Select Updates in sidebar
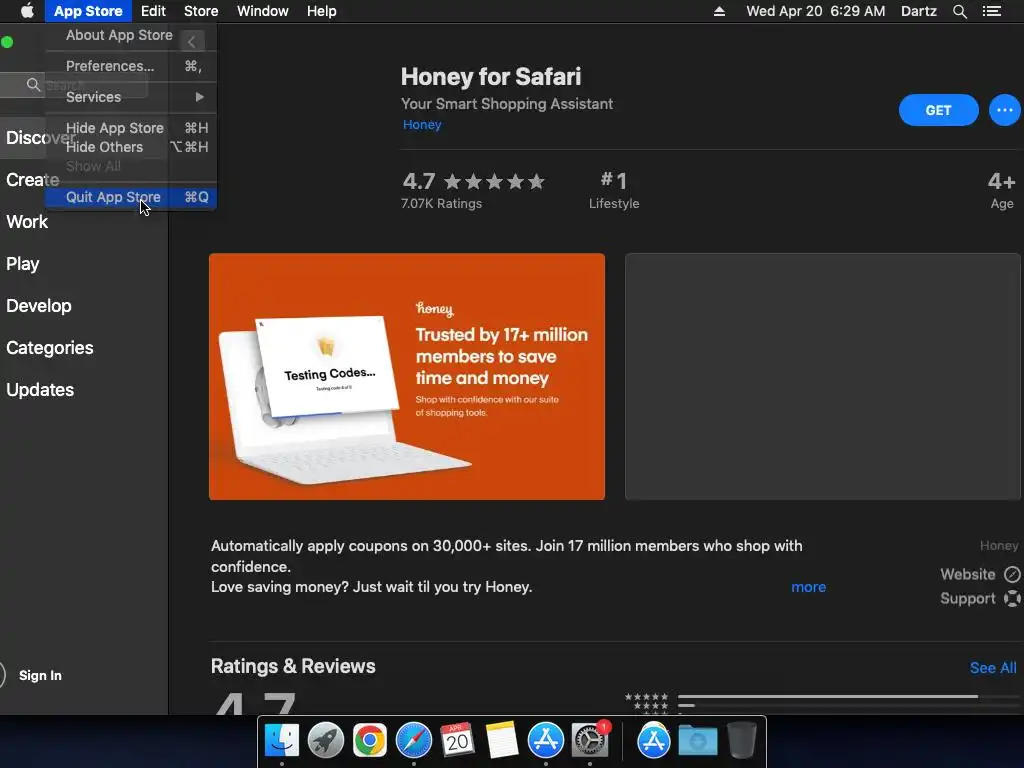 (x=40, y=390)
